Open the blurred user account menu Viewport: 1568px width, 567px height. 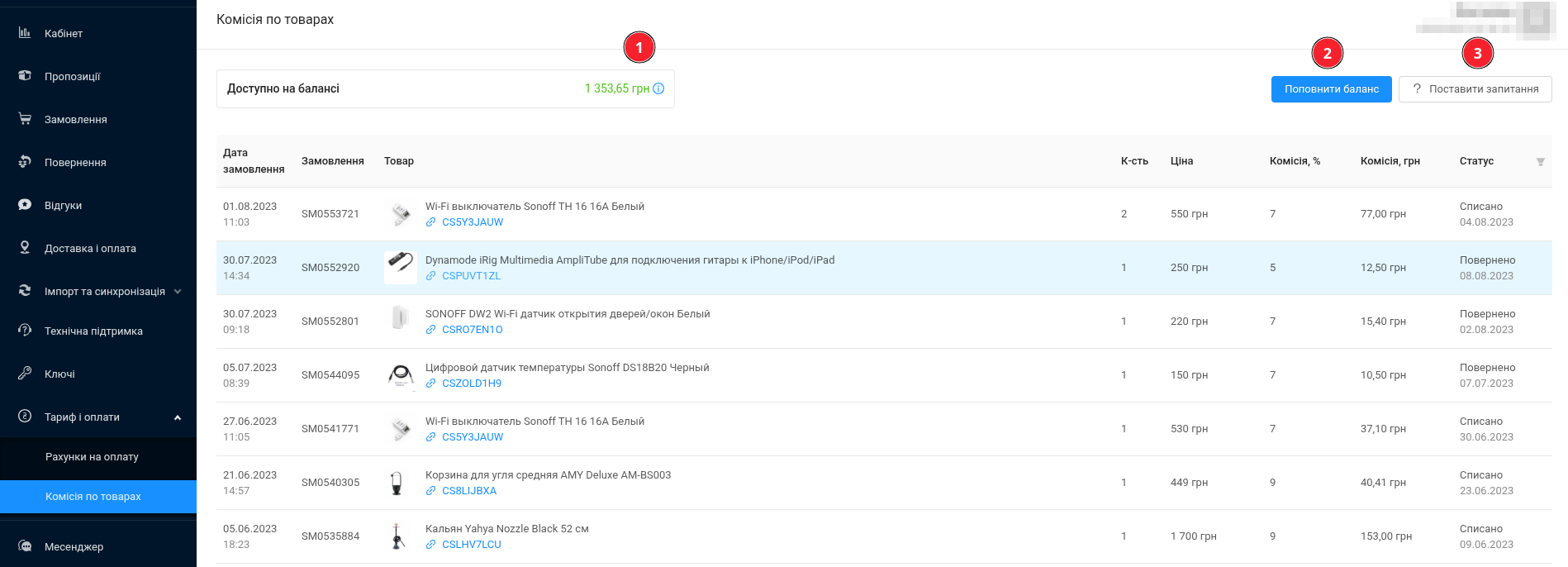click(x=1487, y=19)
